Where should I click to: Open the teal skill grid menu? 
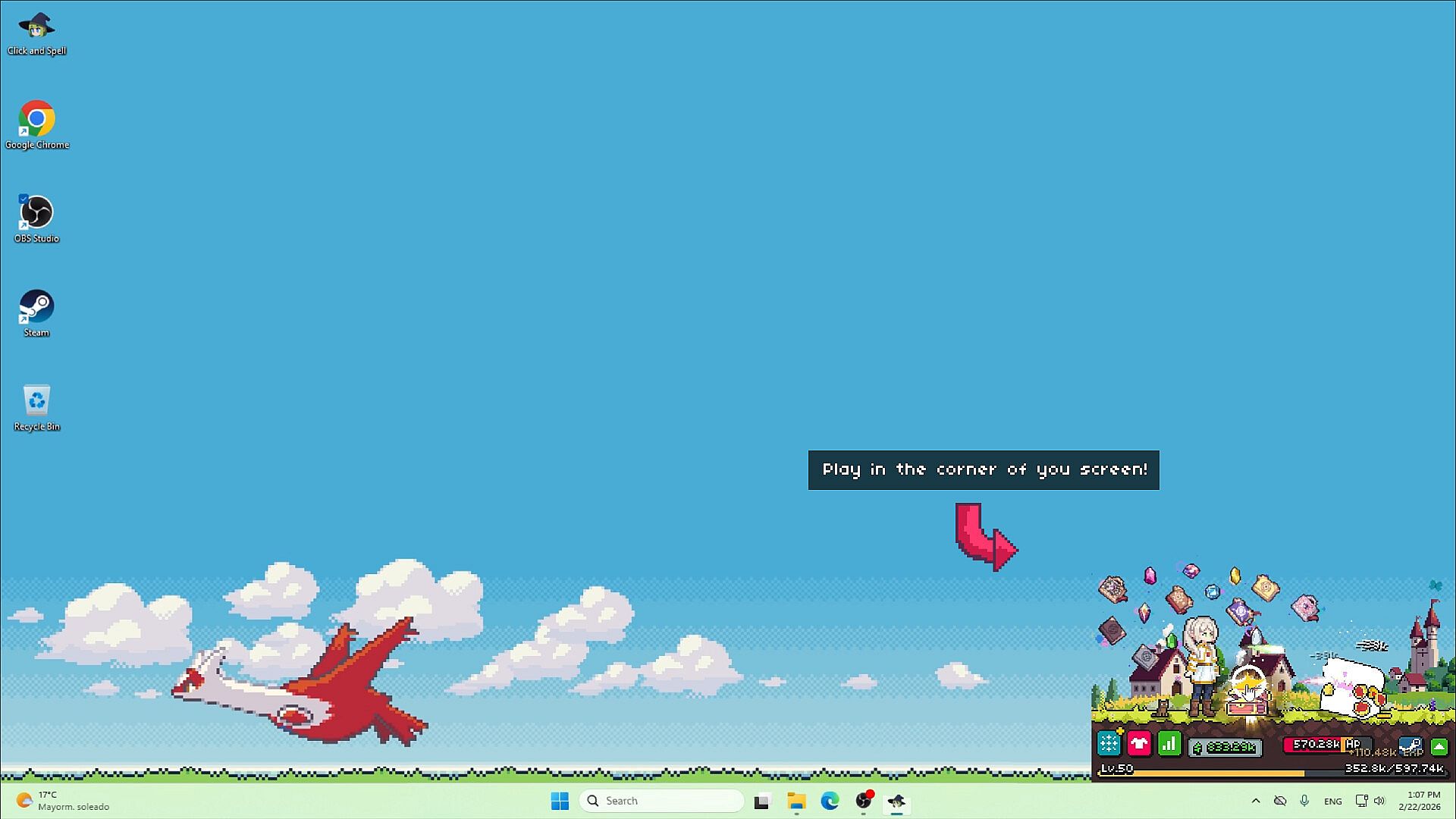point(1109,744)
